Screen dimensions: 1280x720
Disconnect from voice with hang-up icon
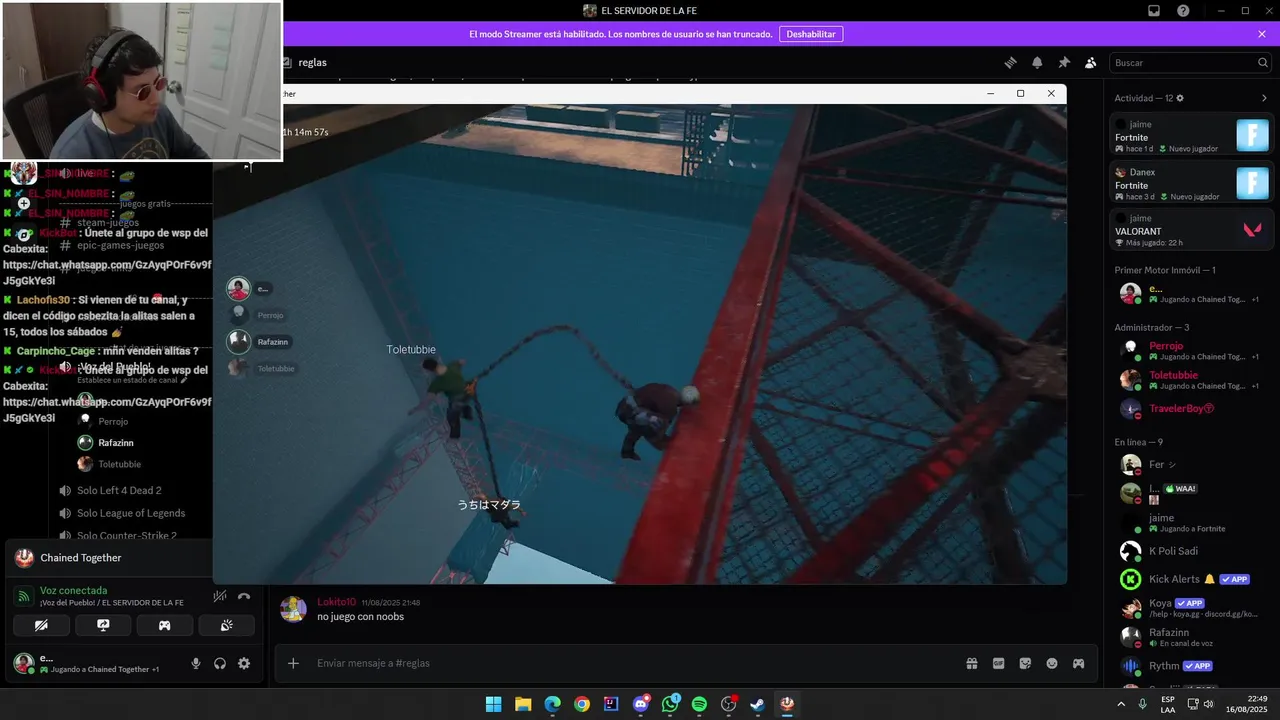click(244, 597)
